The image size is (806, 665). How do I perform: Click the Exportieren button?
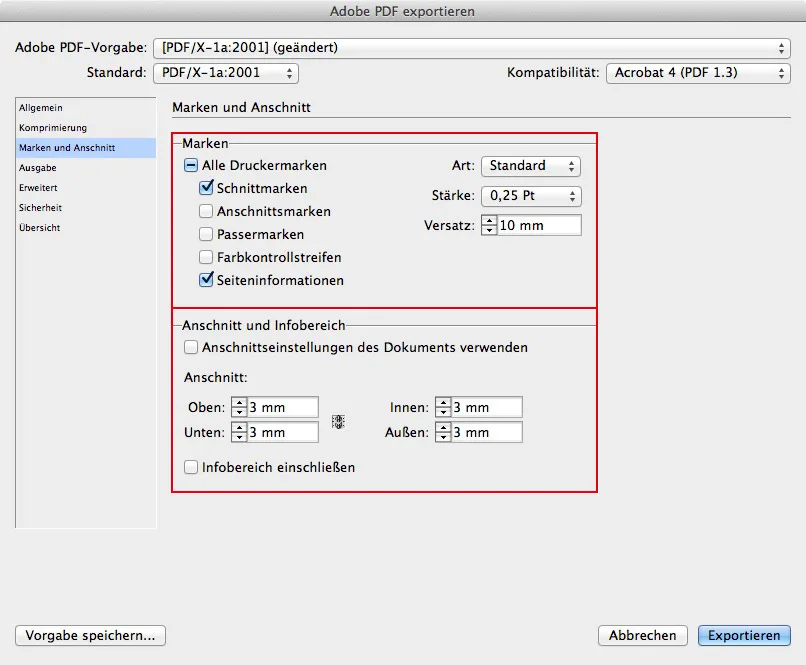744,636
